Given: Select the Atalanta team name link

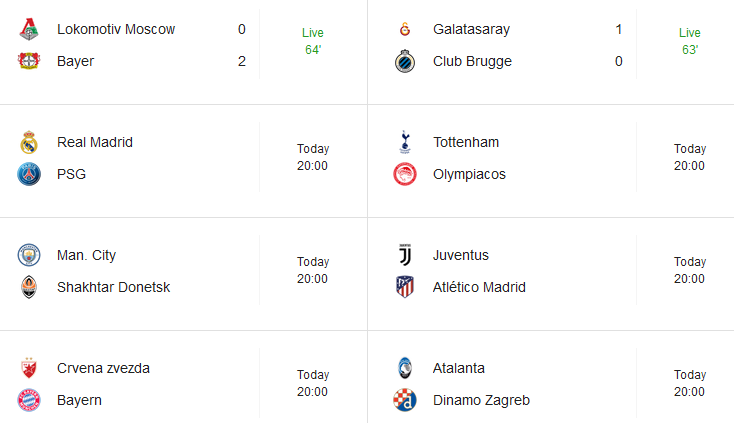Looking at the screenshot, I should 459,368.
